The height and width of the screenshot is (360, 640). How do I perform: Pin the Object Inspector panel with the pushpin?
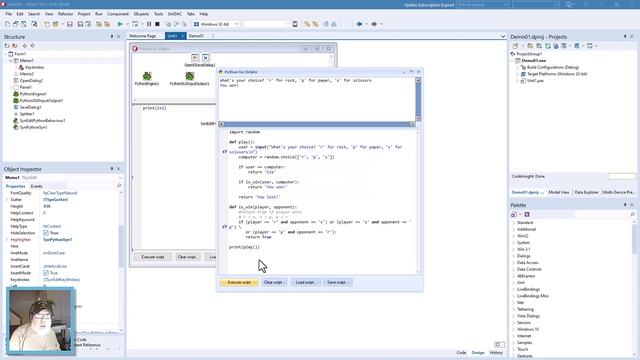click(x=111, y=169)
